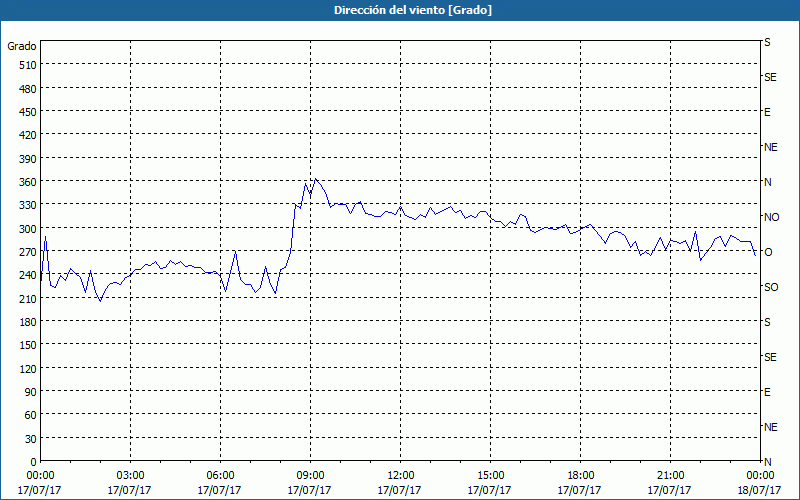Pick the 300 degree axis value

point(28,229)
